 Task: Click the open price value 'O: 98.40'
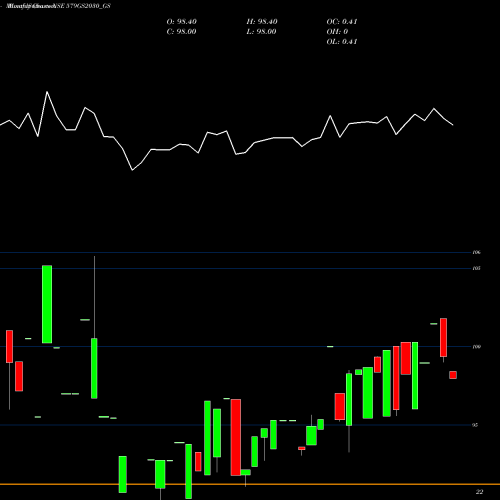181,22
